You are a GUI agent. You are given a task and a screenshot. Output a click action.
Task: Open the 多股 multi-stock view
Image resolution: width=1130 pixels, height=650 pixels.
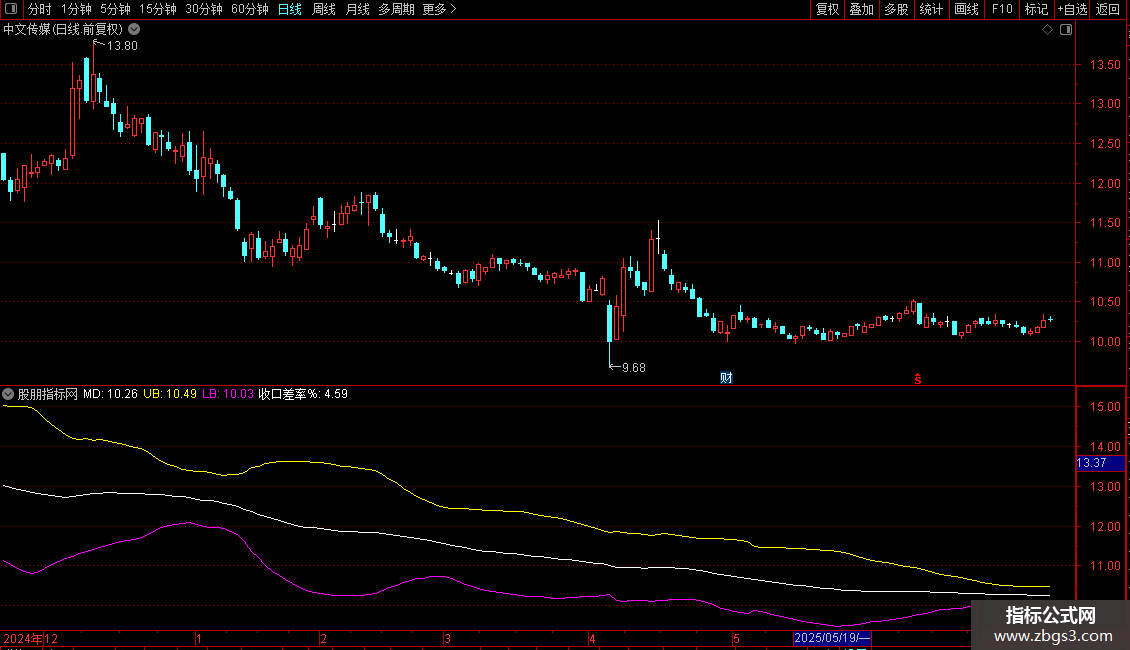point(897,9)
